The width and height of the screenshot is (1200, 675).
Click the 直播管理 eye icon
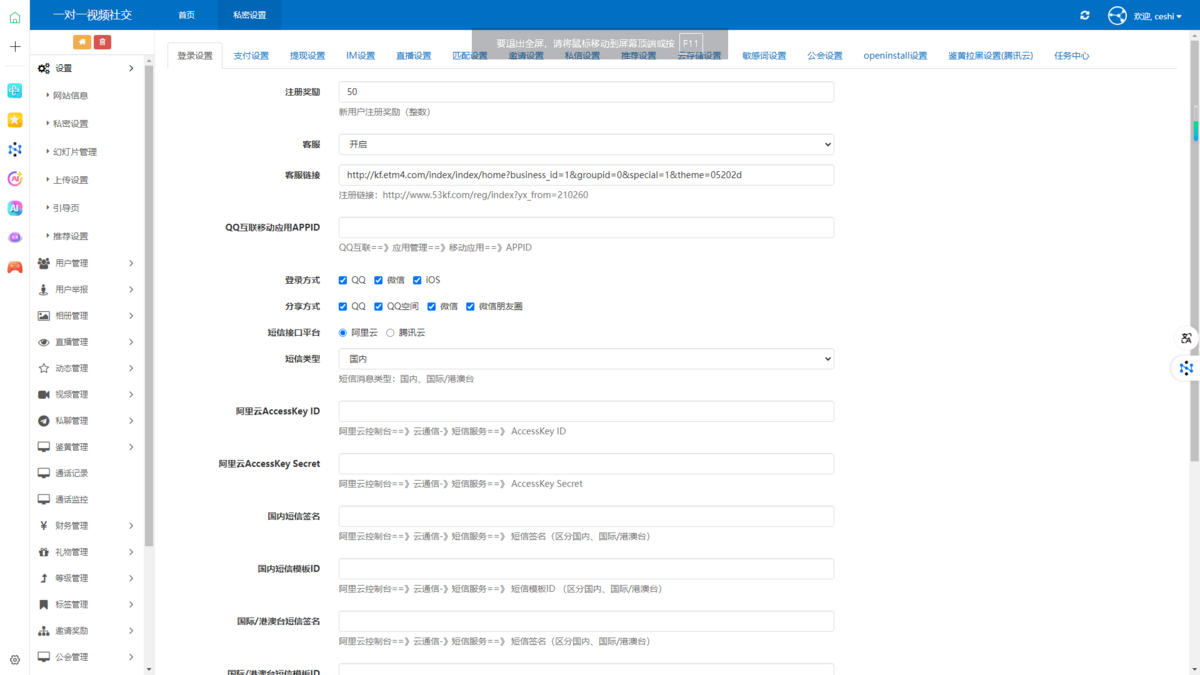(44, 342)
